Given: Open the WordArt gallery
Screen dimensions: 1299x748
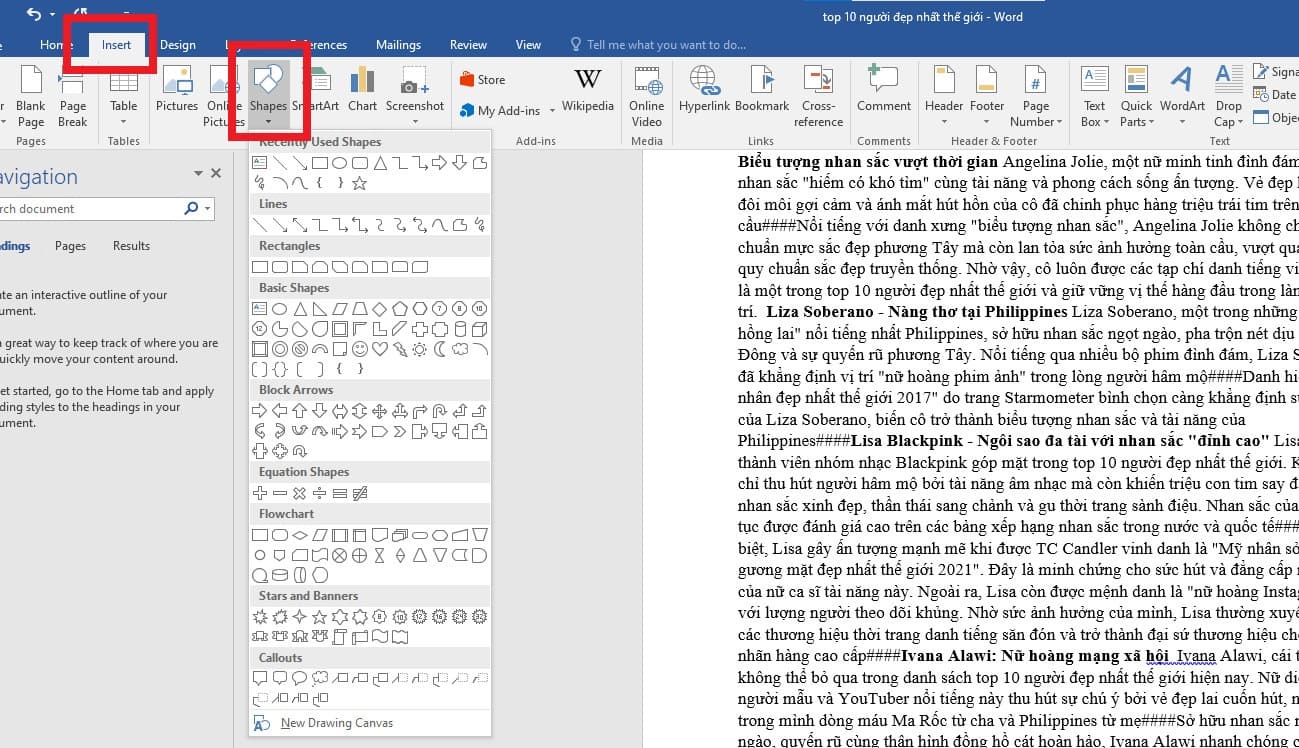Looking at the screenshot, I should click(1183, 90).
